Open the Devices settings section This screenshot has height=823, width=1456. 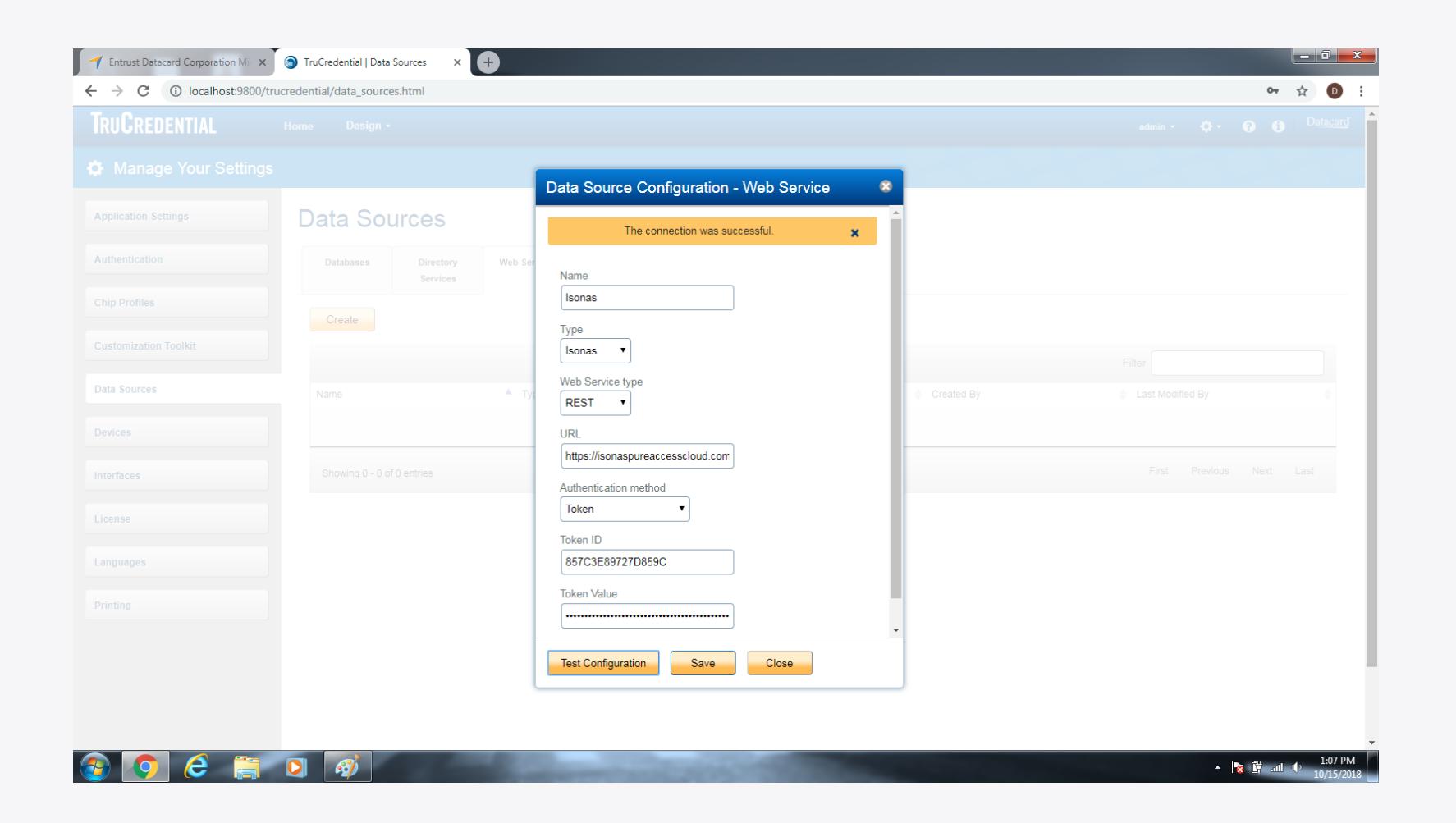pos(176,432)
